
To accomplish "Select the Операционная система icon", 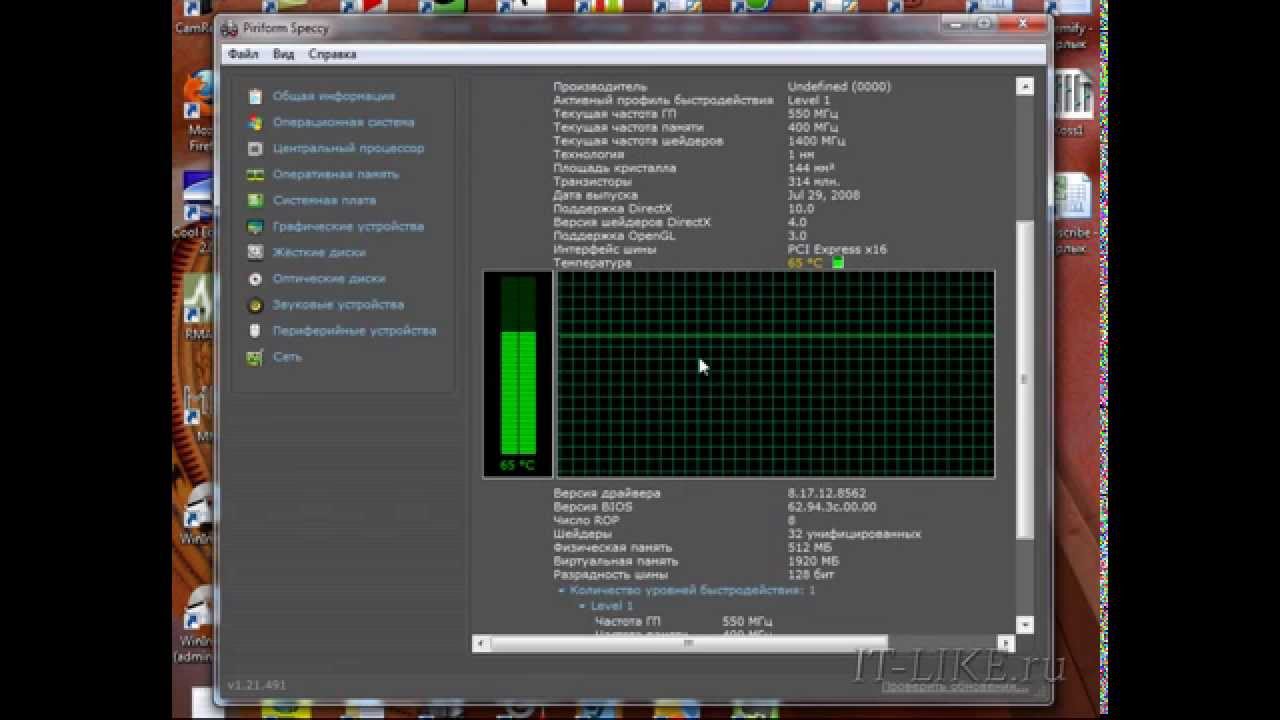I will (x=255, y=122).
